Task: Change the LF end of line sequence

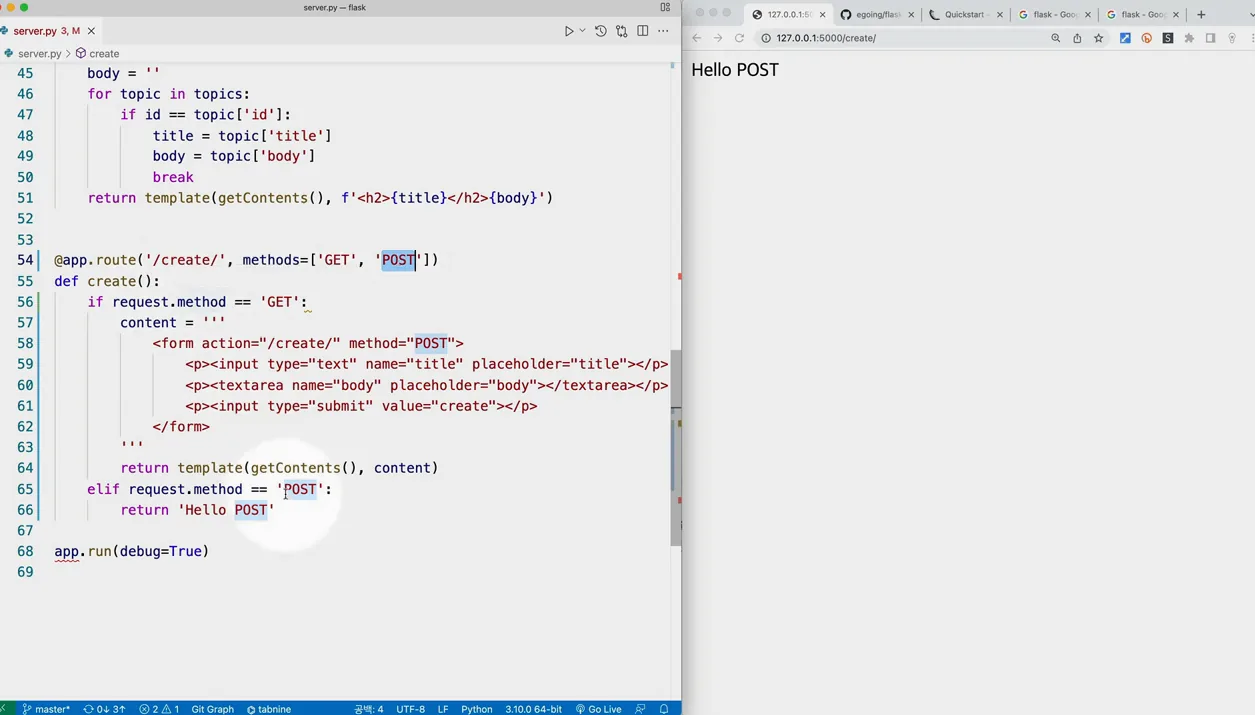Action: click(x=443, y=708)
